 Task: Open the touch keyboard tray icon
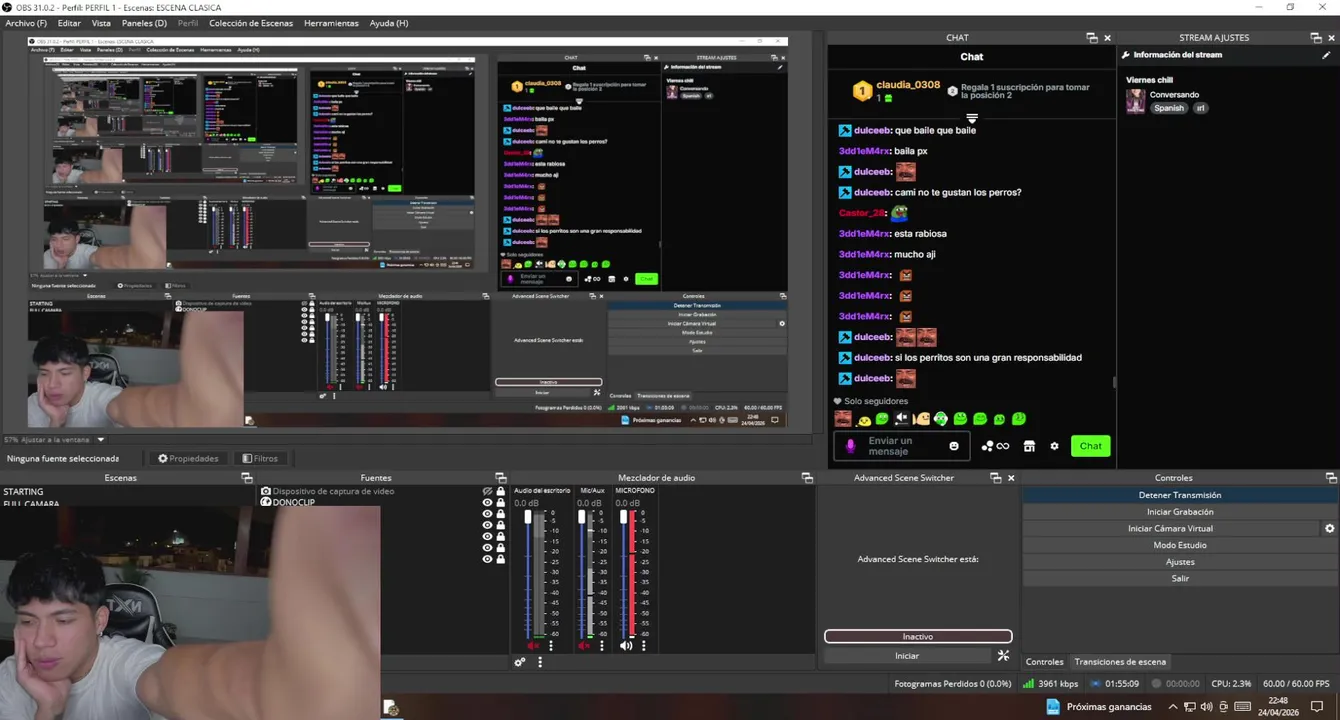1241,707
